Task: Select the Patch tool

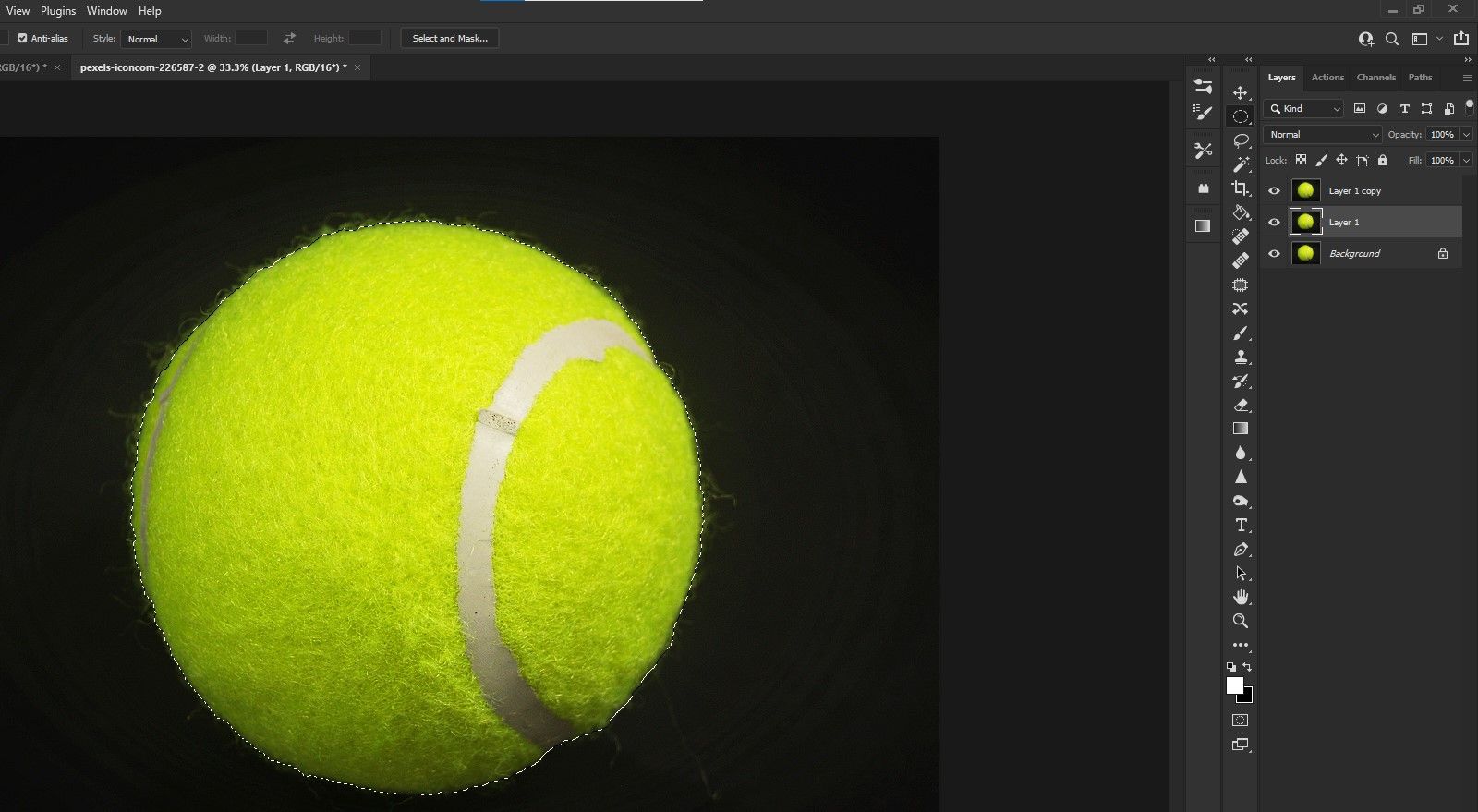Action: (1241, 285)
